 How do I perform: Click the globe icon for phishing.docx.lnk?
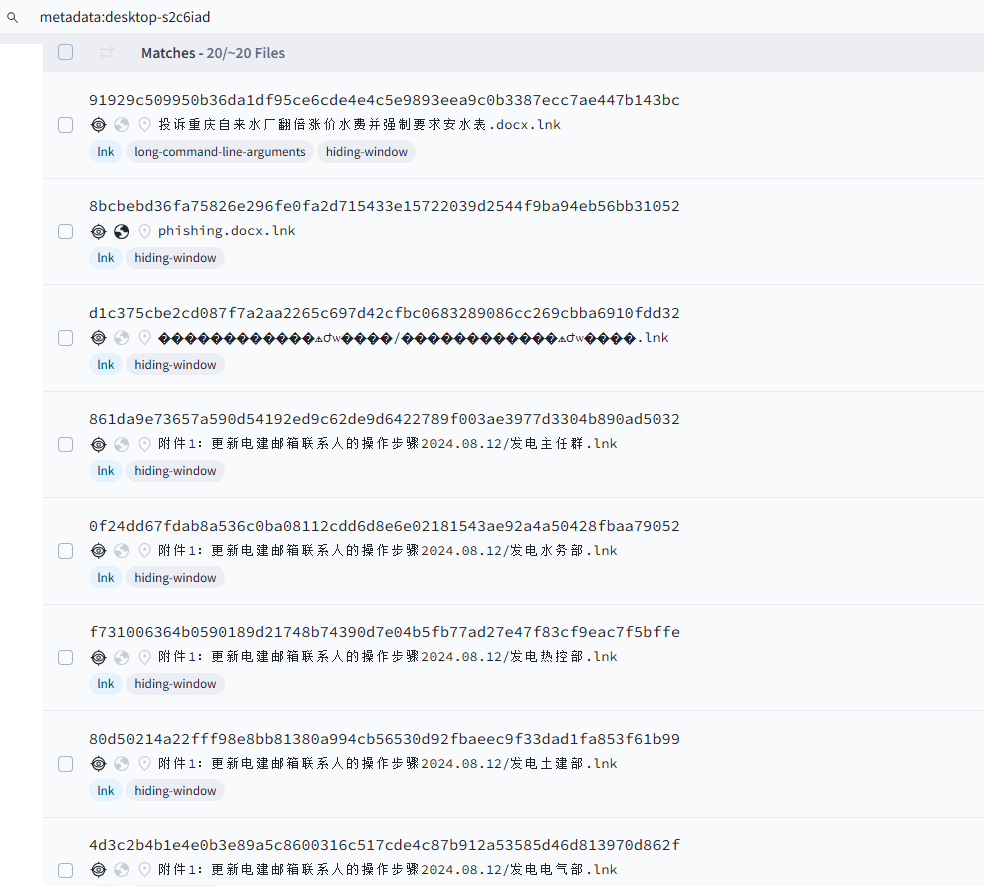point(121,231)
